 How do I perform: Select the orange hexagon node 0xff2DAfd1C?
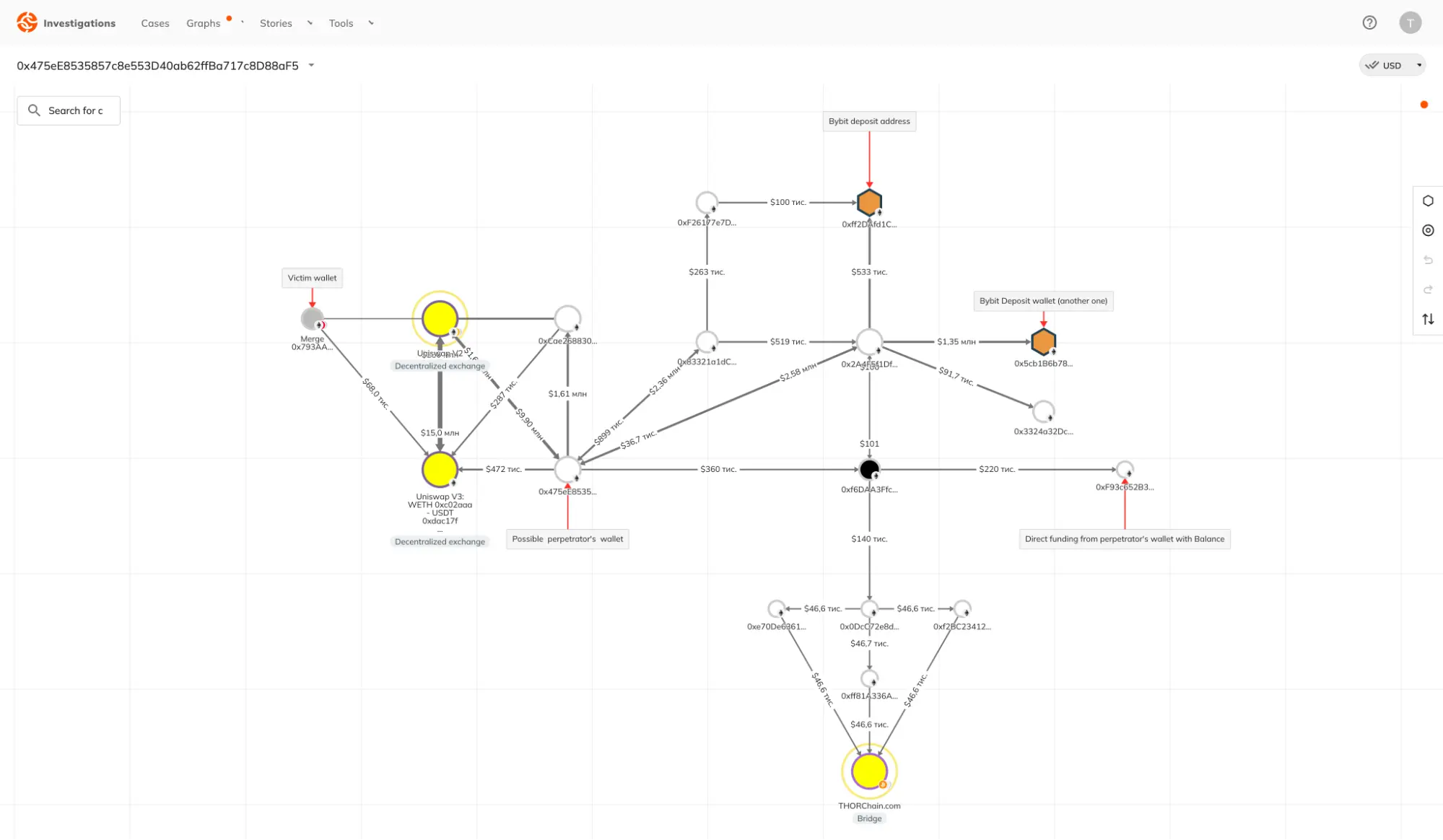pos(869,203)
